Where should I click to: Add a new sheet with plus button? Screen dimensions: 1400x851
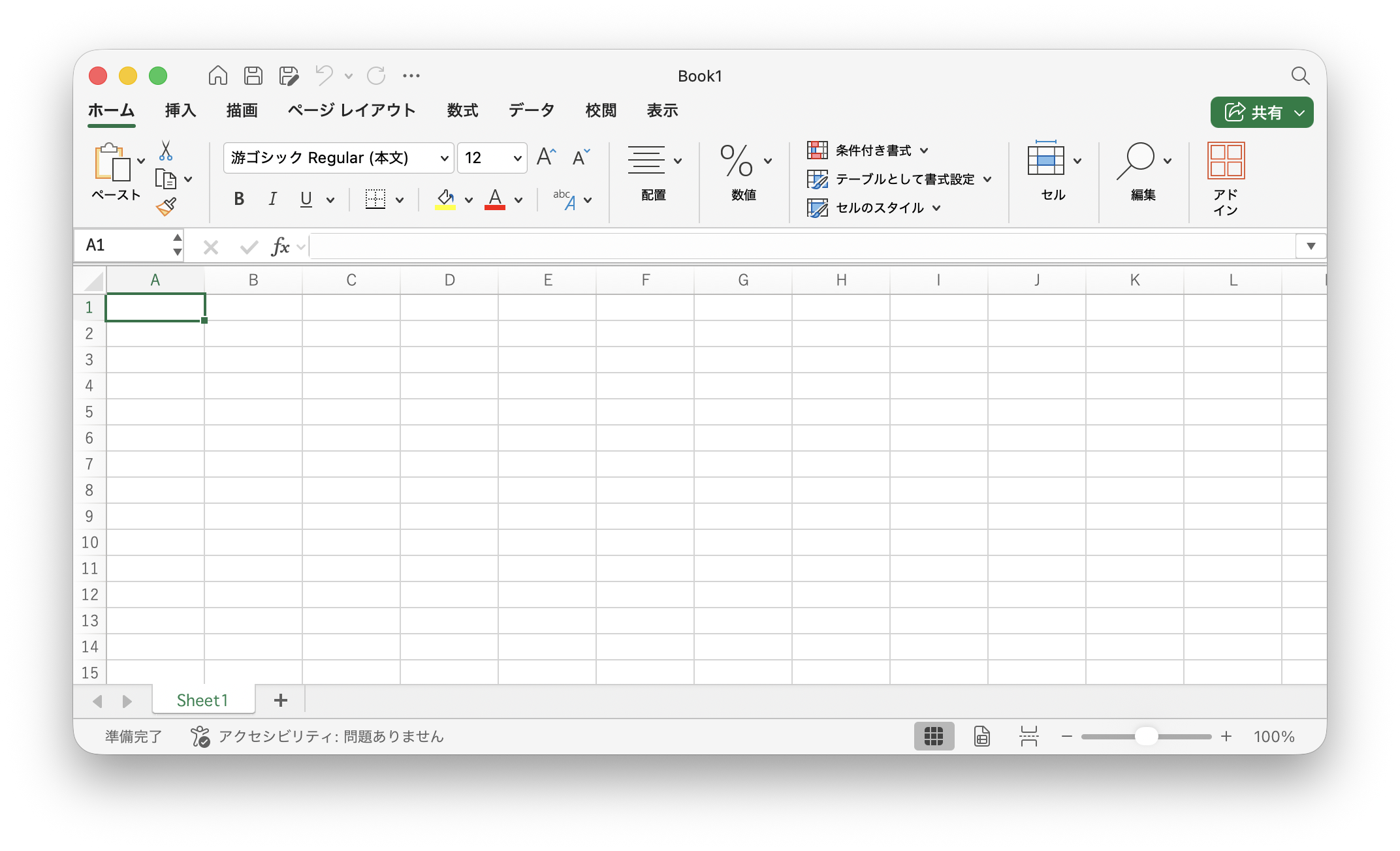[281, 700]
